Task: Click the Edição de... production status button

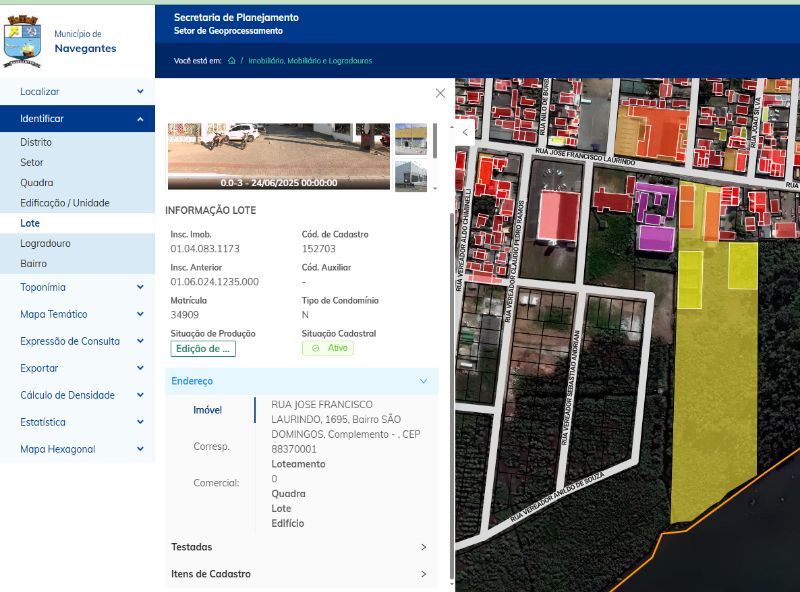Action: coord(203,349)
